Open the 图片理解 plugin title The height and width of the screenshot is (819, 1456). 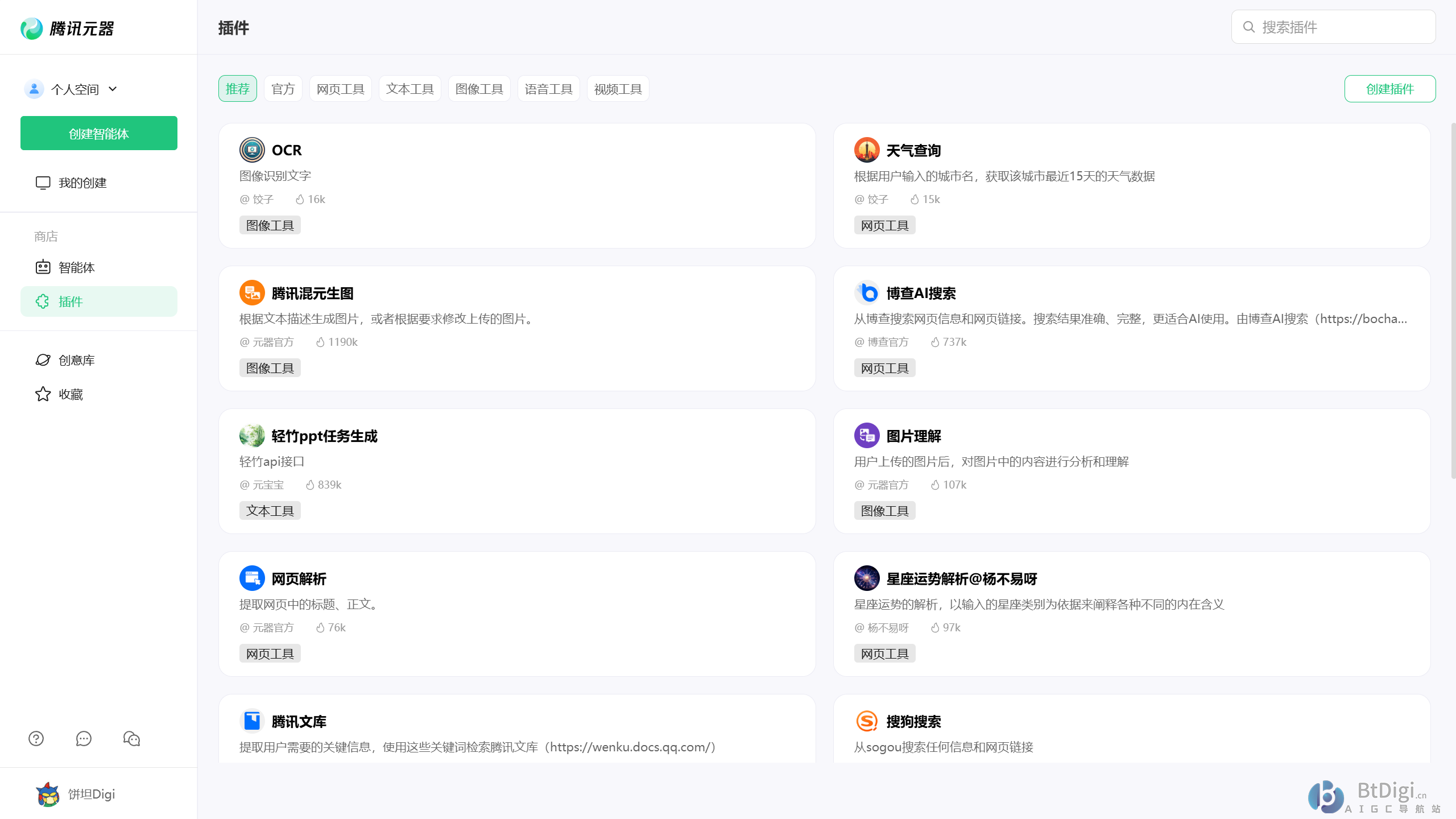[x=913, y=436]
